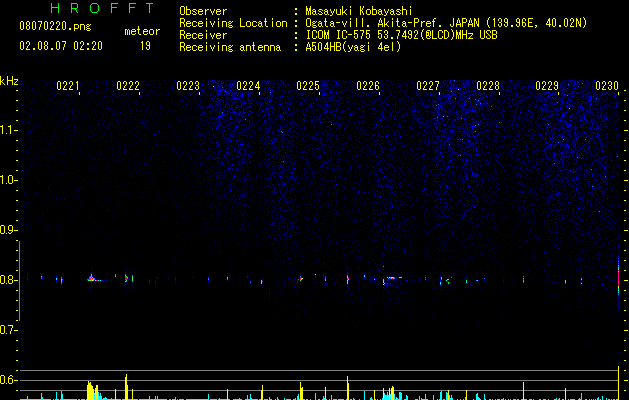Image resolution: width=629 pixels, height=400 pixels.
Task: Click the 0.6 kHz axis label
Action: [x=8, y=380]
